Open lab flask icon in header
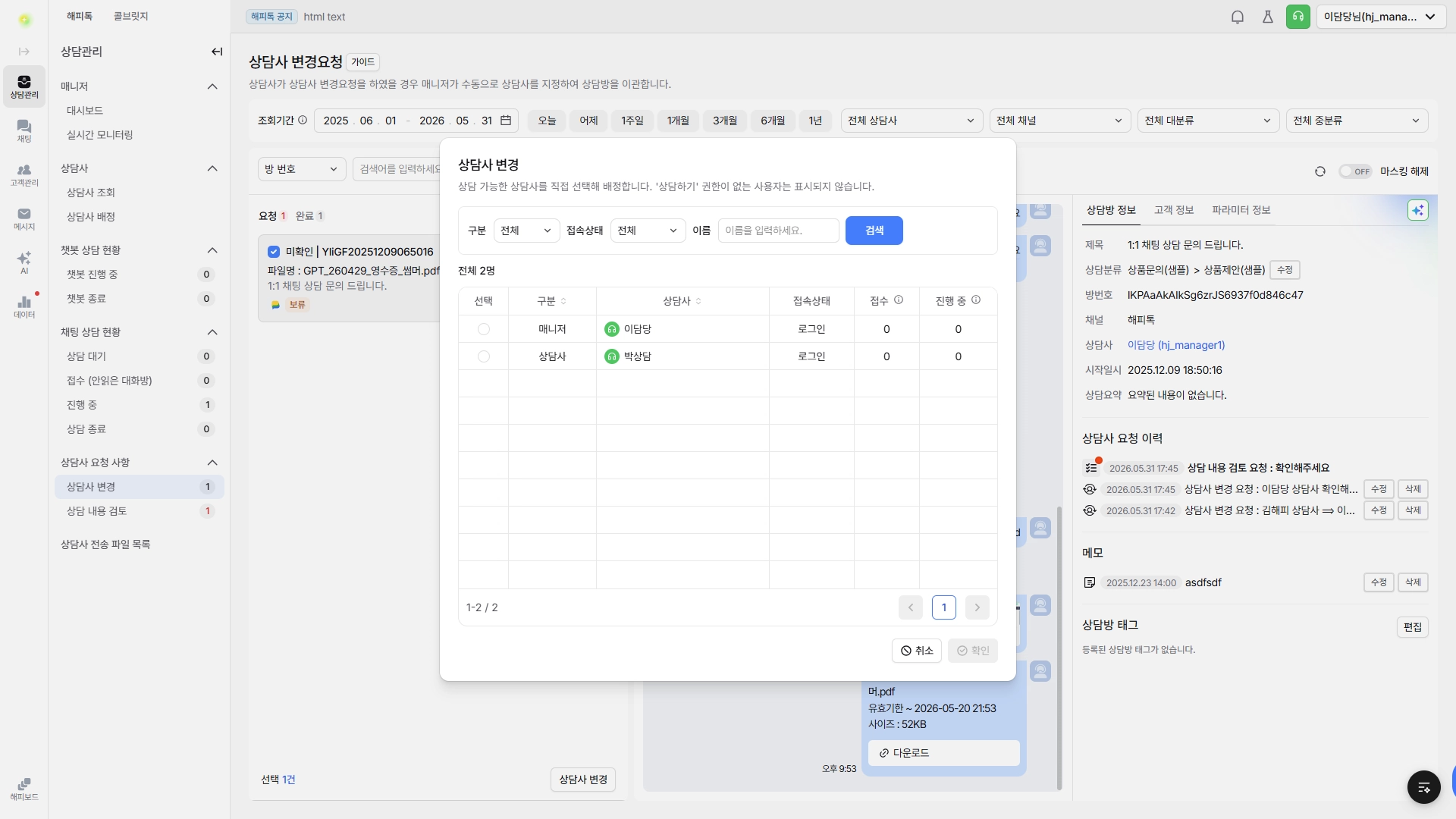1456x819 pixels. click(x=1268, y=17)
